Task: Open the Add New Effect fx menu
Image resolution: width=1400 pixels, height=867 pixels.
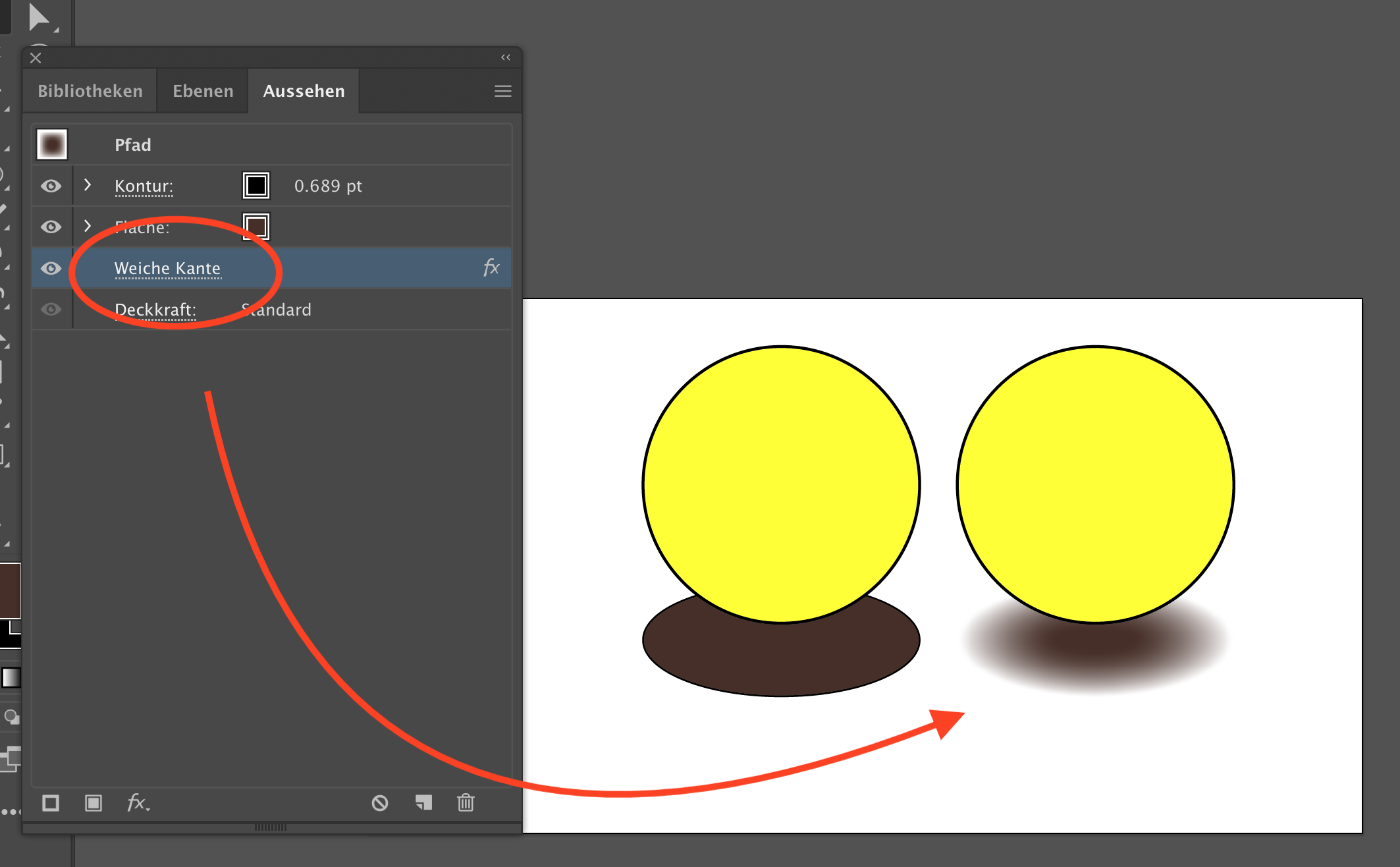Action: click(x=138, y=803)
